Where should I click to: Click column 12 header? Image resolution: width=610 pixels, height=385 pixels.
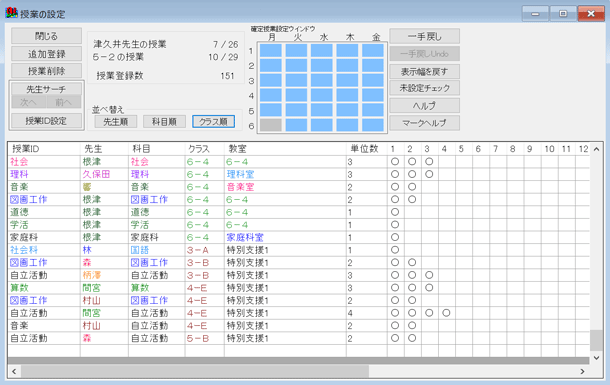click(583, 149)
